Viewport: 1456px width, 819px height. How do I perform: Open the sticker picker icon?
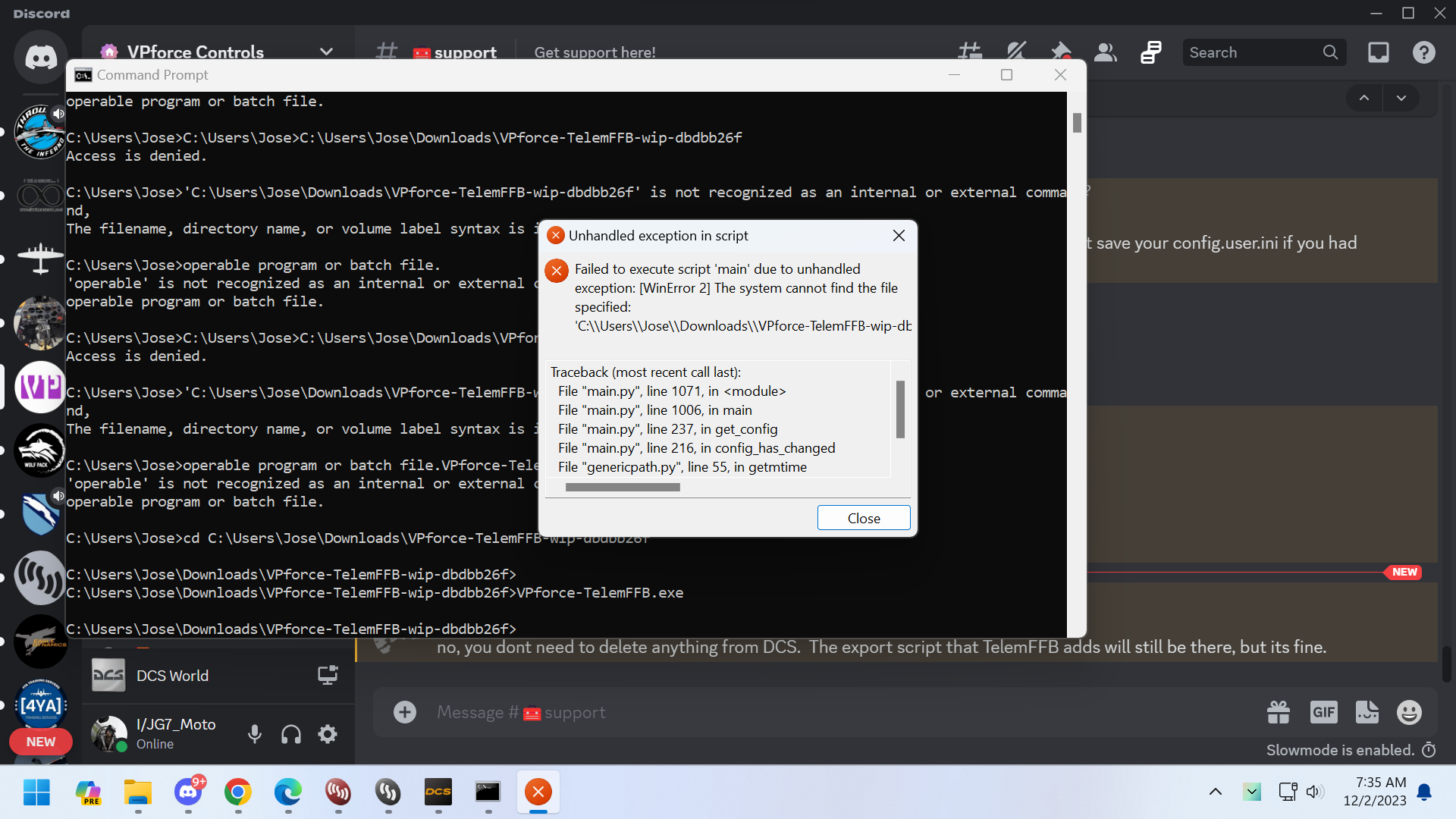[1367, 712]
